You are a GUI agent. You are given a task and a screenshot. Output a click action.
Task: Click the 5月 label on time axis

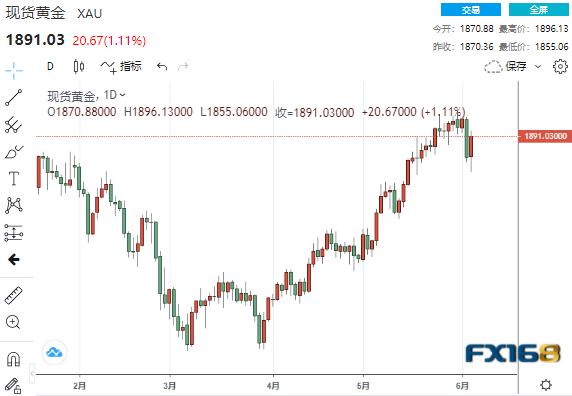363,386
